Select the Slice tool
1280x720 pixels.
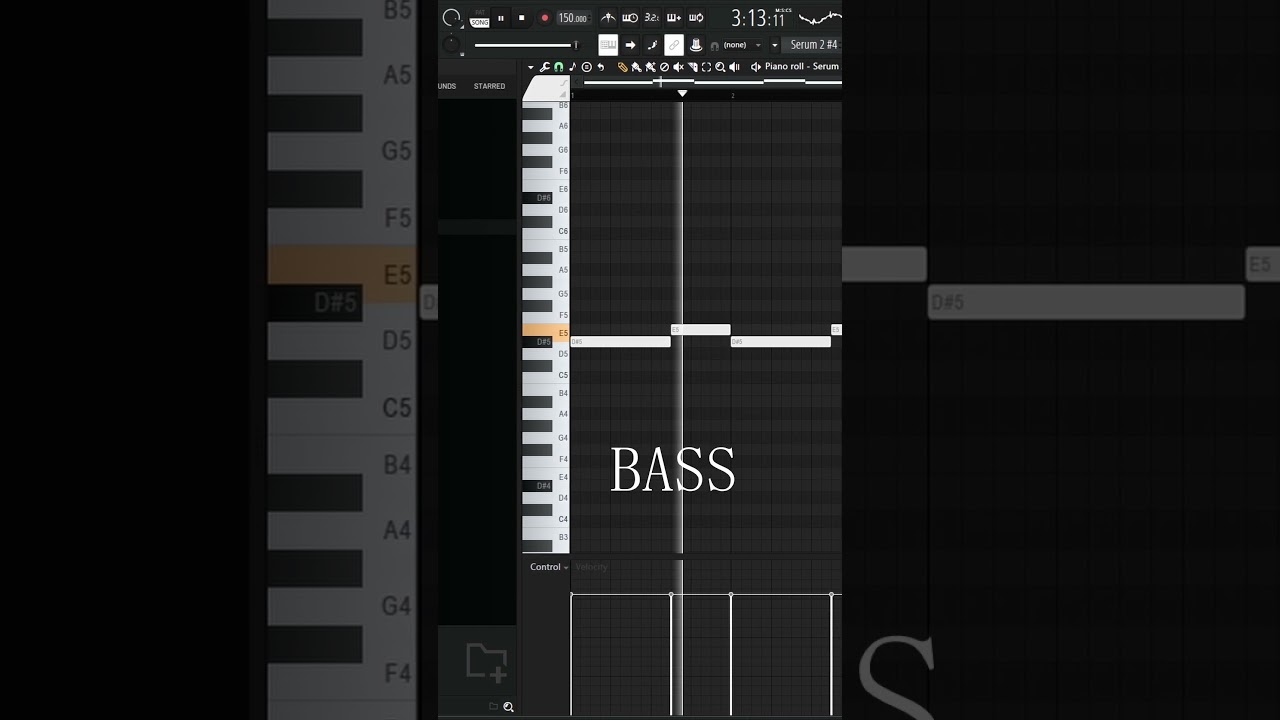click(692, 67)
